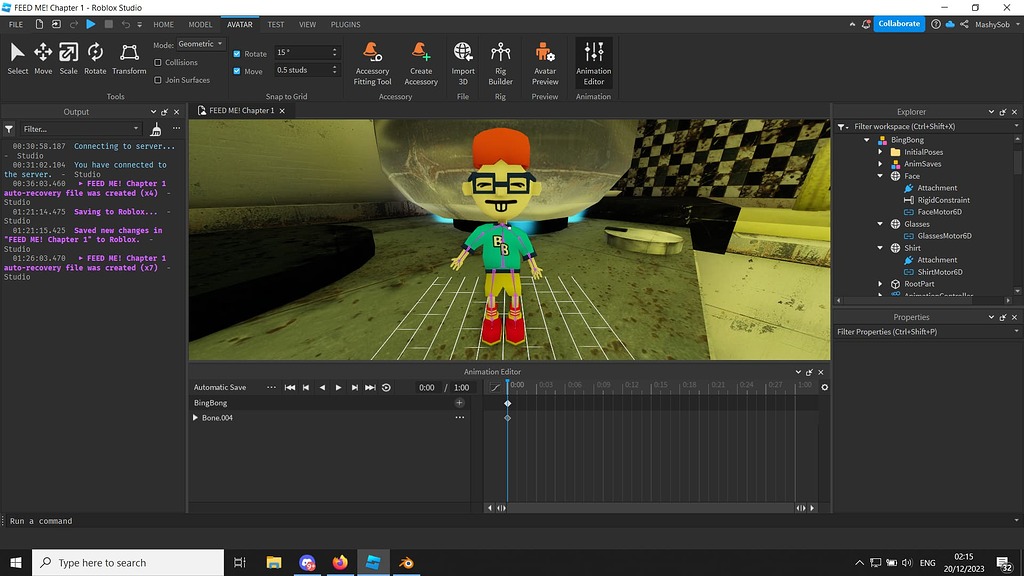Enable the Collisions checkbox
The image size is (1024, 576).
point(158,63)
